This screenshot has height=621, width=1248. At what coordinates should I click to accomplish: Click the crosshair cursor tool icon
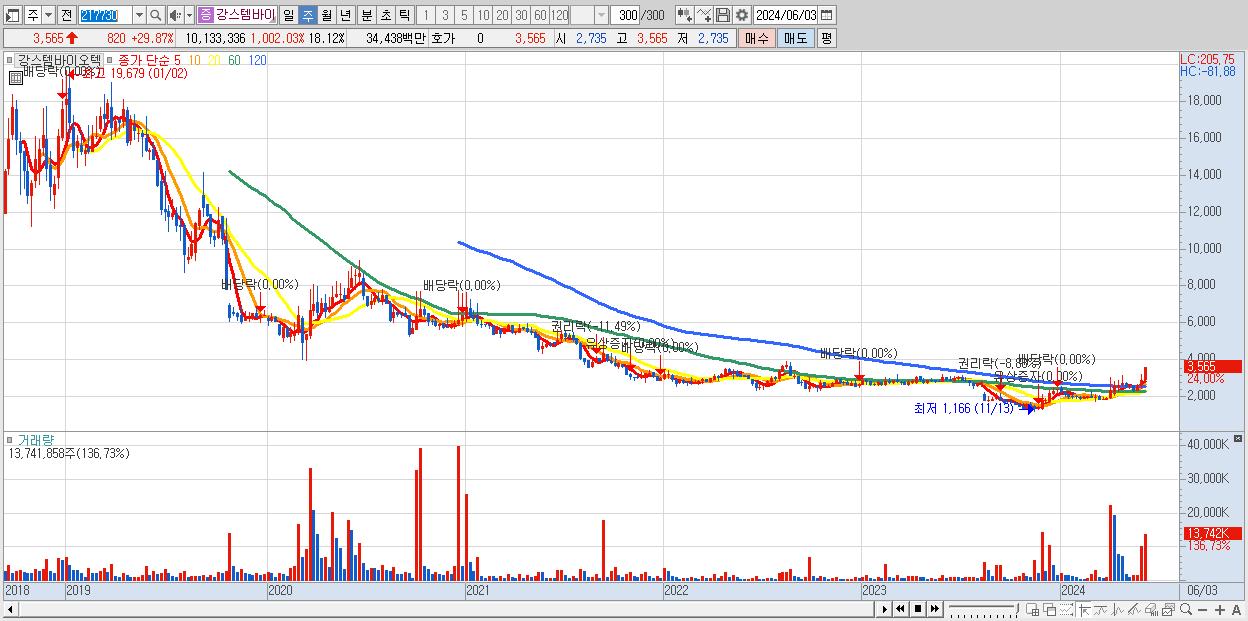click(1085, 610)
